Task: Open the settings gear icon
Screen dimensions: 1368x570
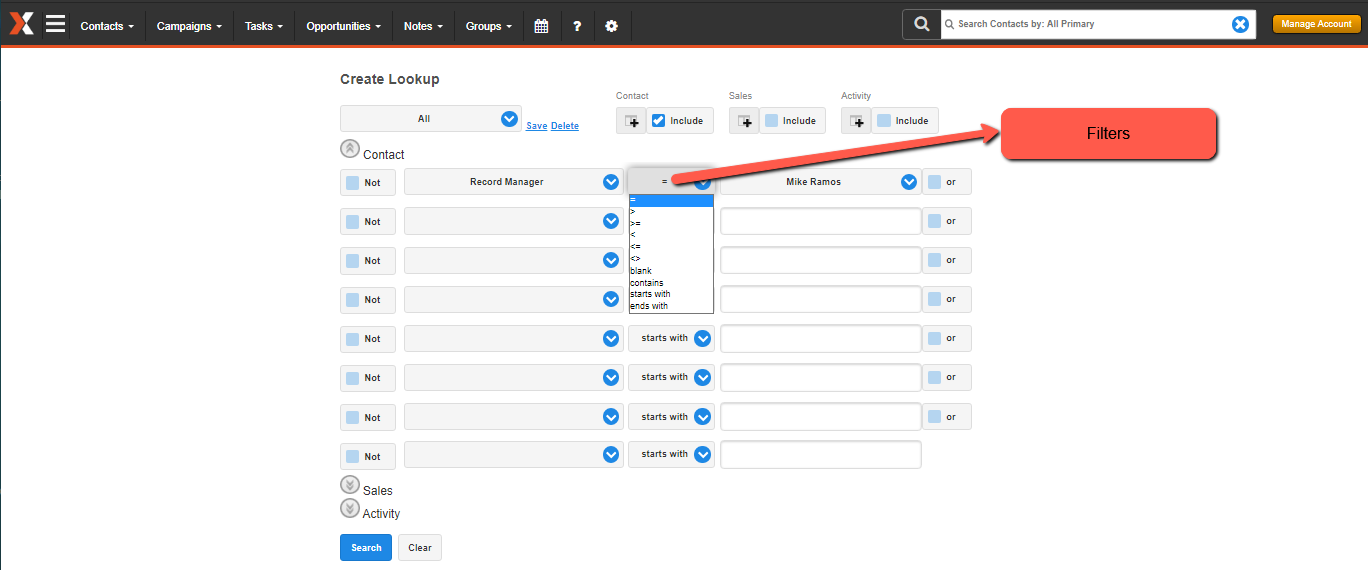Action: (x=611, y=26)
